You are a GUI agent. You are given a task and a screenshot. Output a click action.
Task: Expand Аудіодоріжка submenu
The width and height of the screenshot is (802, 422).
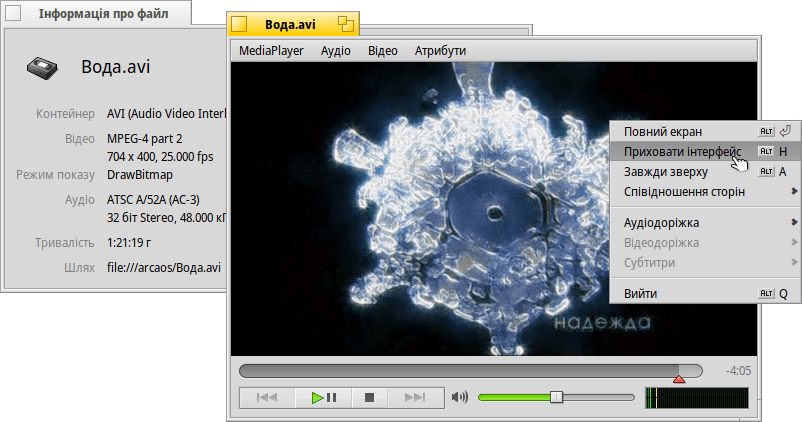[705, 223]
